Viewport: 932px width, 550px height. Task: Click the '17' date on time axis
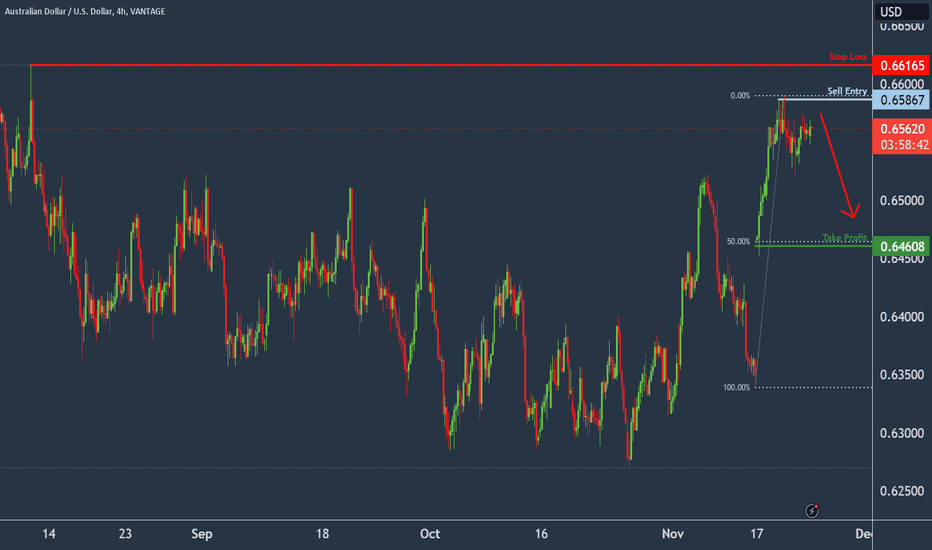[756, 534]
